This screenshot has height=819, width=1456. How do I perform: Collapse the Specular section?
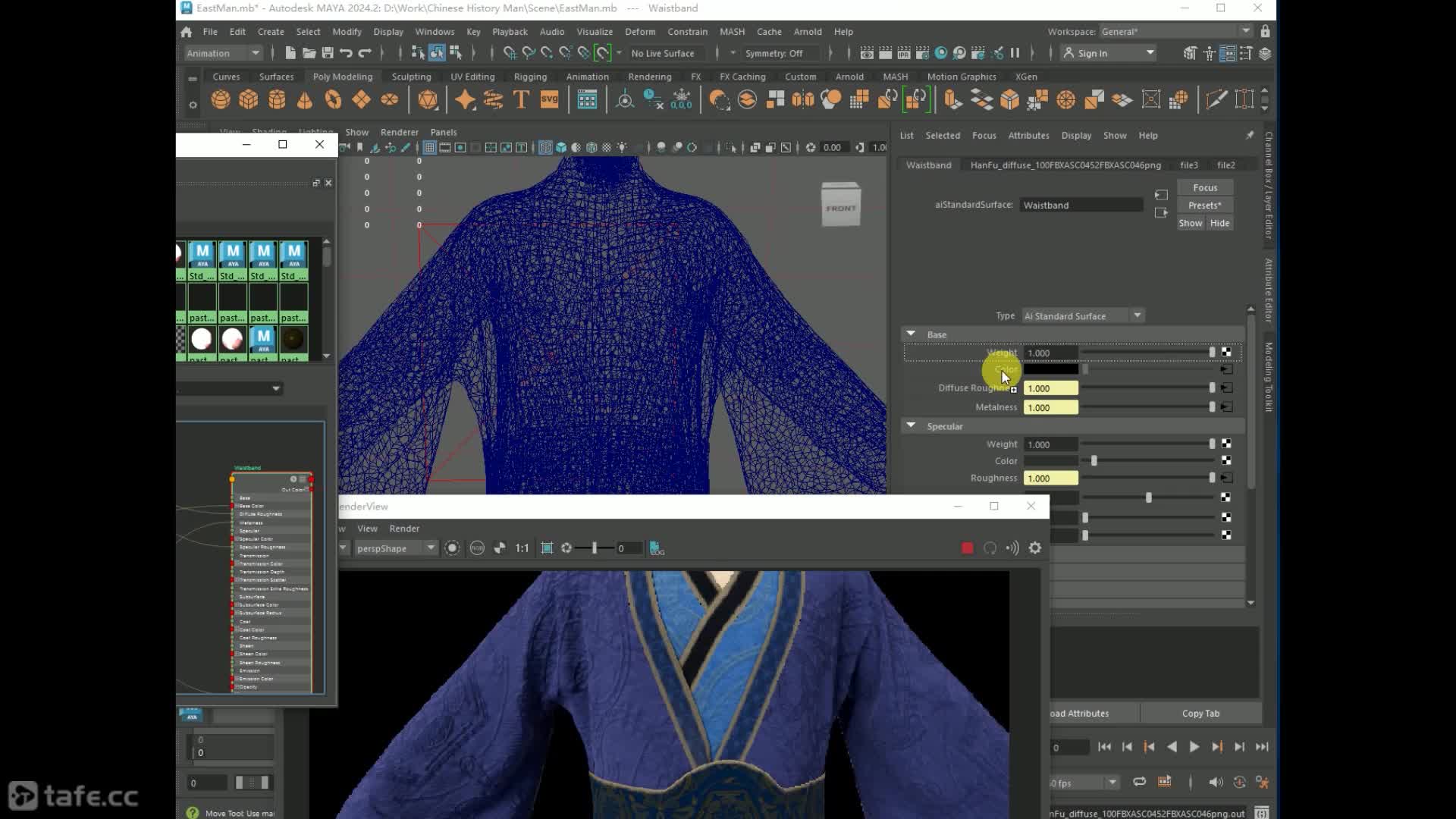[911, 426]
